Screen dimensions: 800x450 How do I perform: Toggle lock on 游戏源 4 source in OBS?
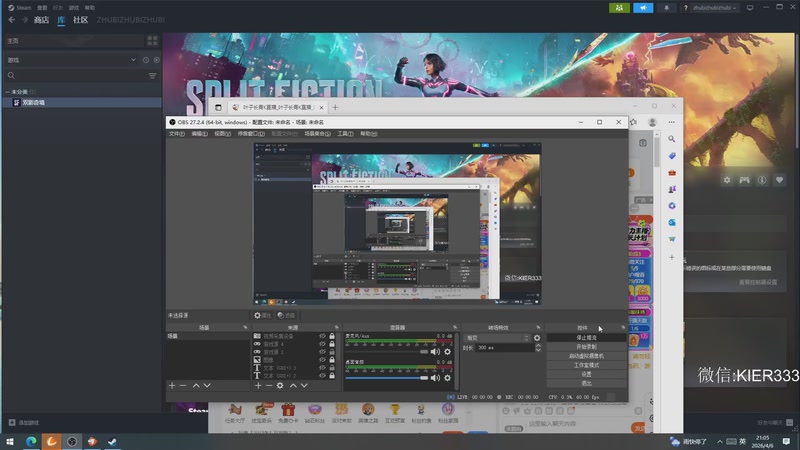point(332,344)
